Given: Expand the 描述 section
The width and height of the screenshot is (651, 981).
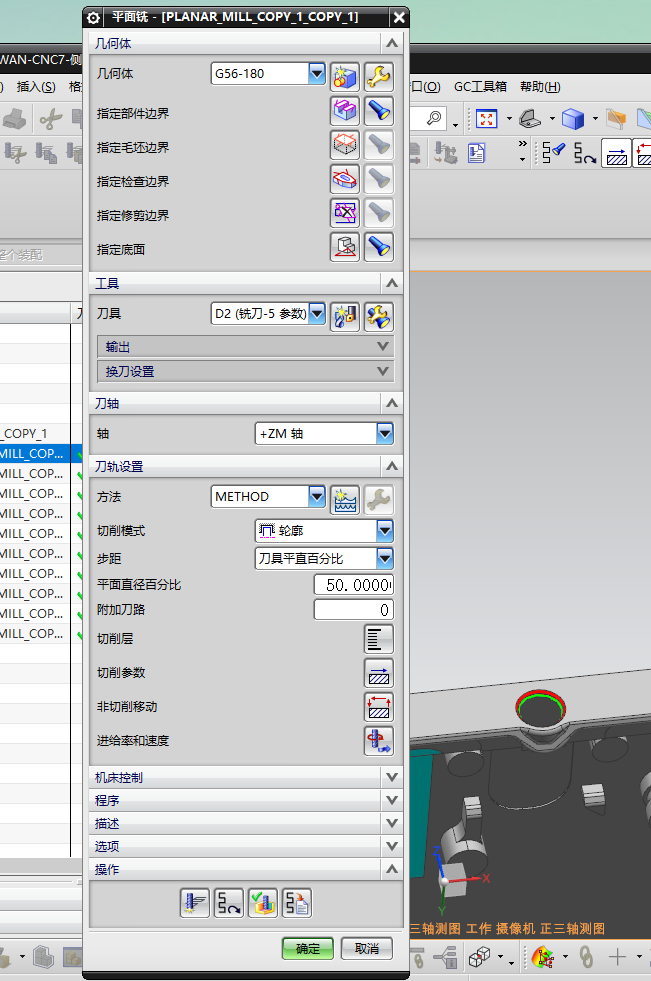Looking at the screenshot, I should 391,823.
